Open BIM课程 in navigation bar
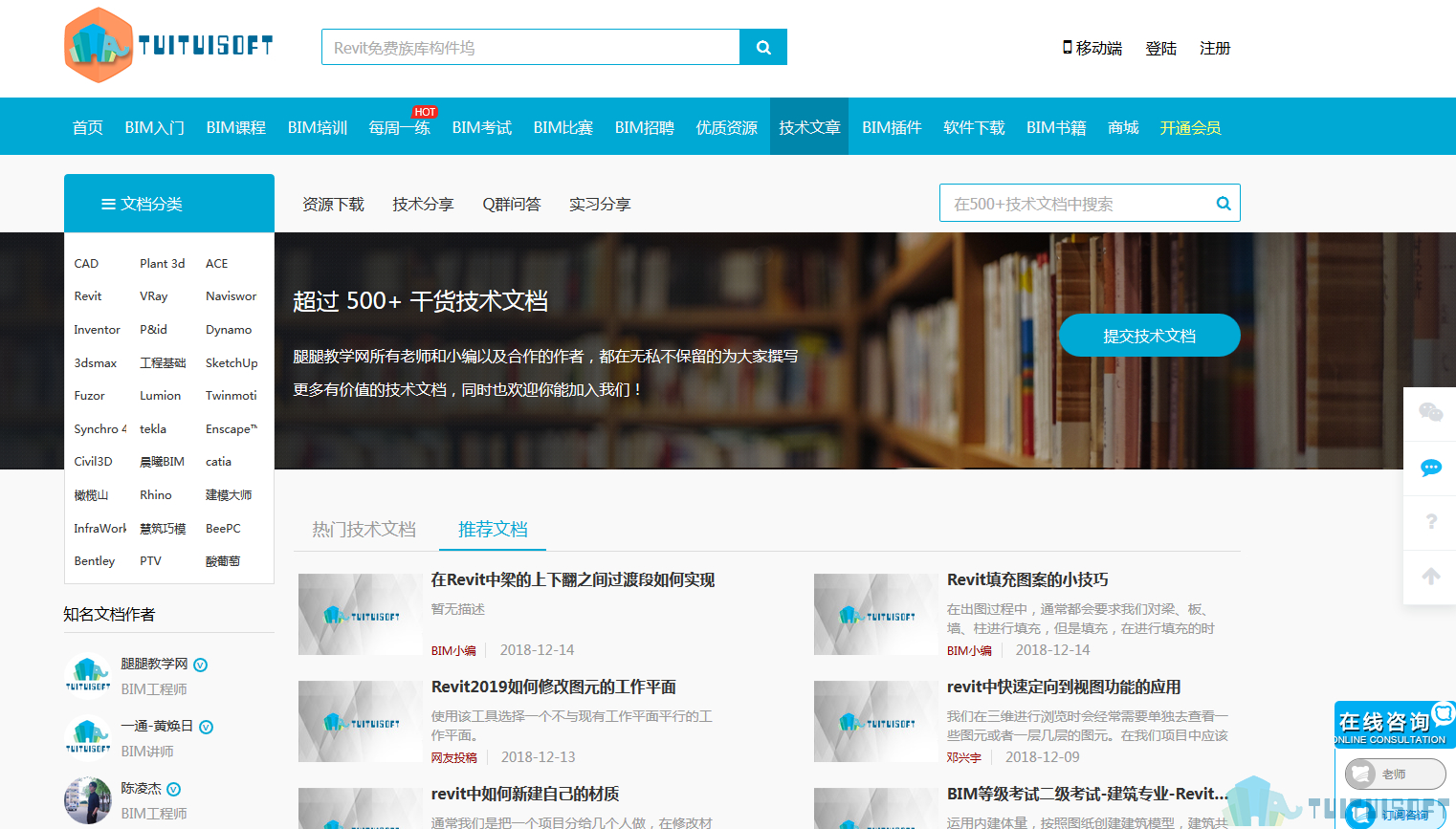 click(x=235, y=127)
